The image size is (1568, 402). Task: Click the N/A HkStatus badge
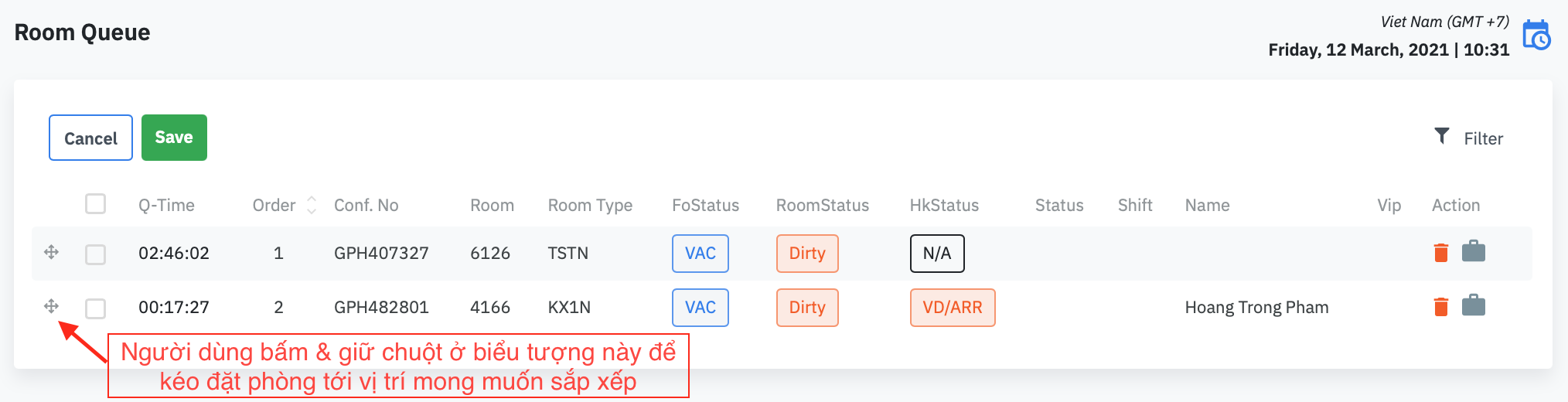(x=936, y=254)
